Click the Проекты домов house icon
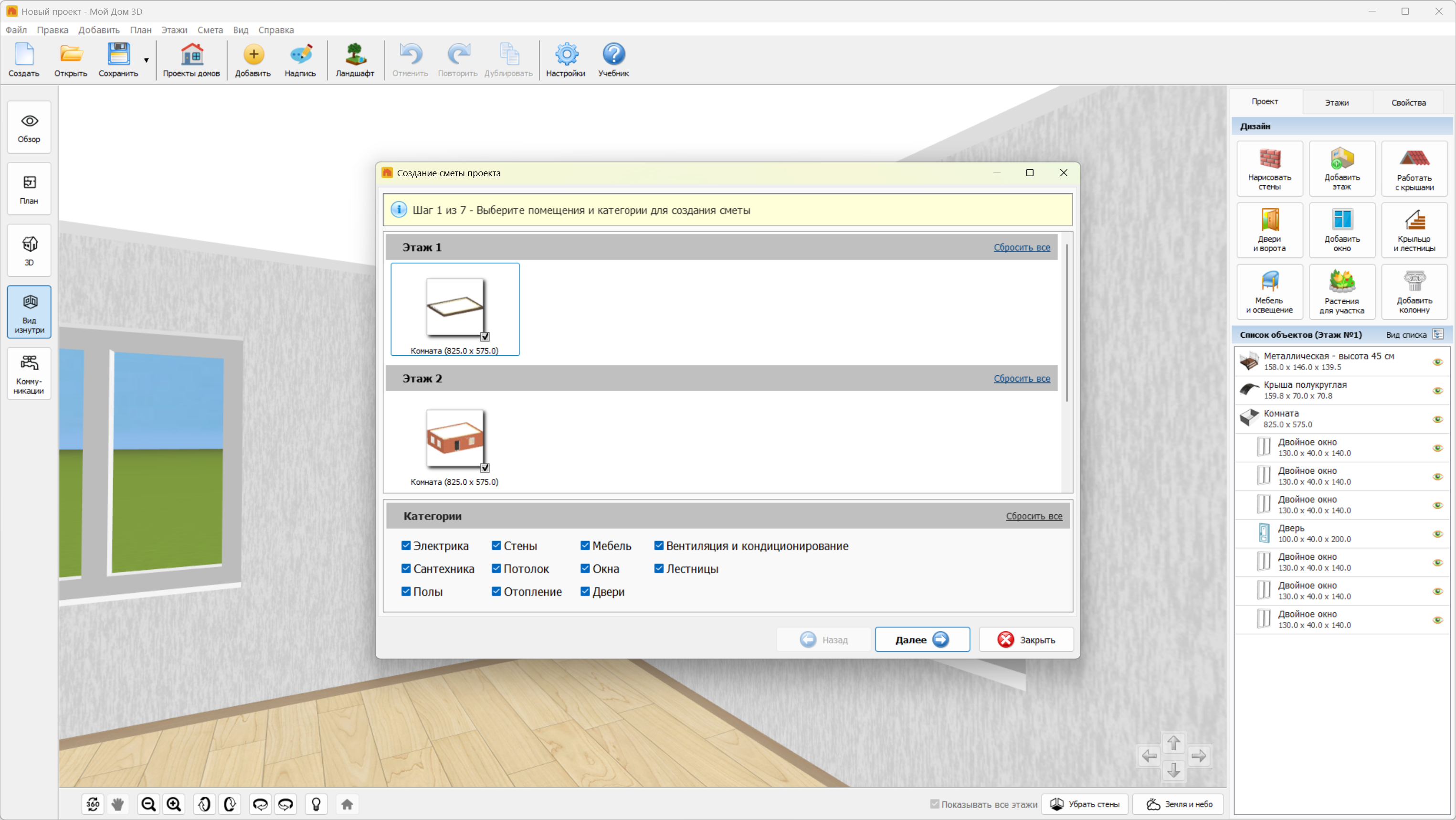1456x820 pixels. (x=191, y=59)
